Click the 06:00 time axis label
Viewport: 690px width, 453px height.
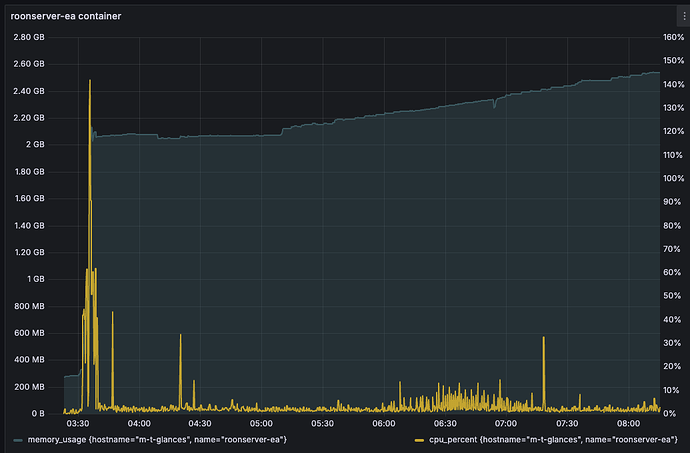(384, 424)
